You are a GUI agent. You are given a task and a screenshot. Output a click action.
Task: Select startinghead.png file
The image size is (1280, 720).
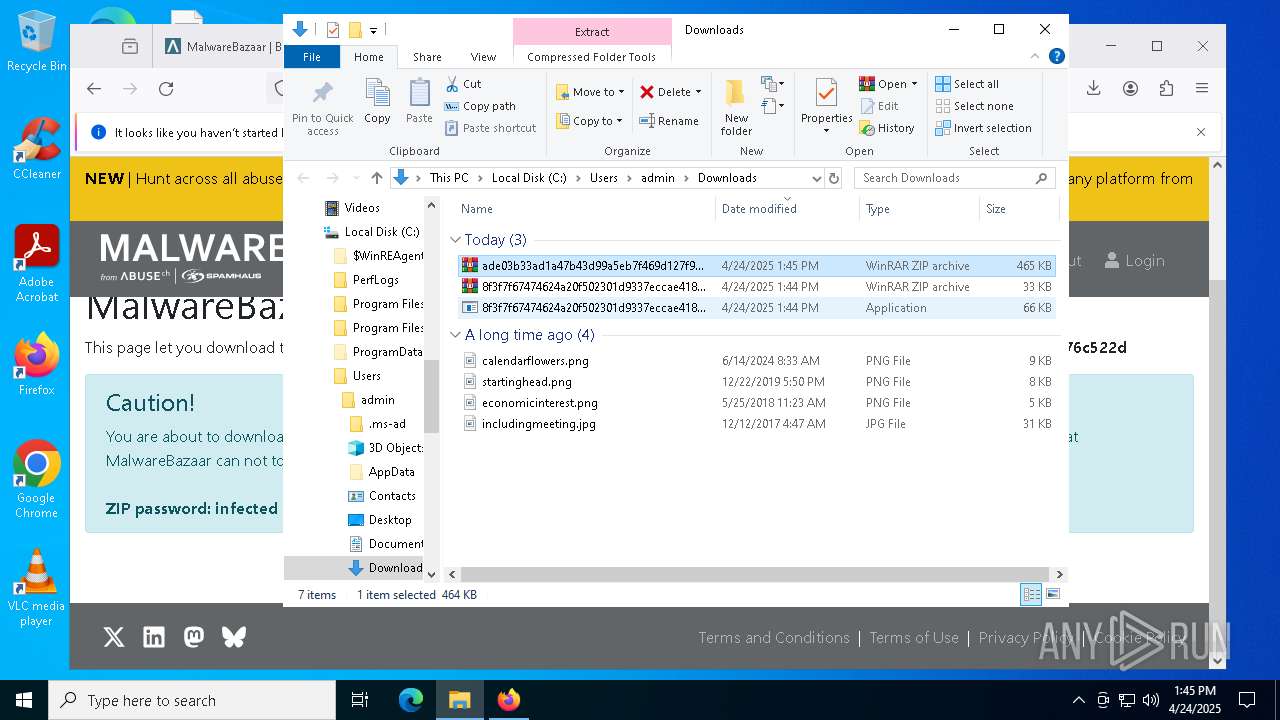coord(756,382)
